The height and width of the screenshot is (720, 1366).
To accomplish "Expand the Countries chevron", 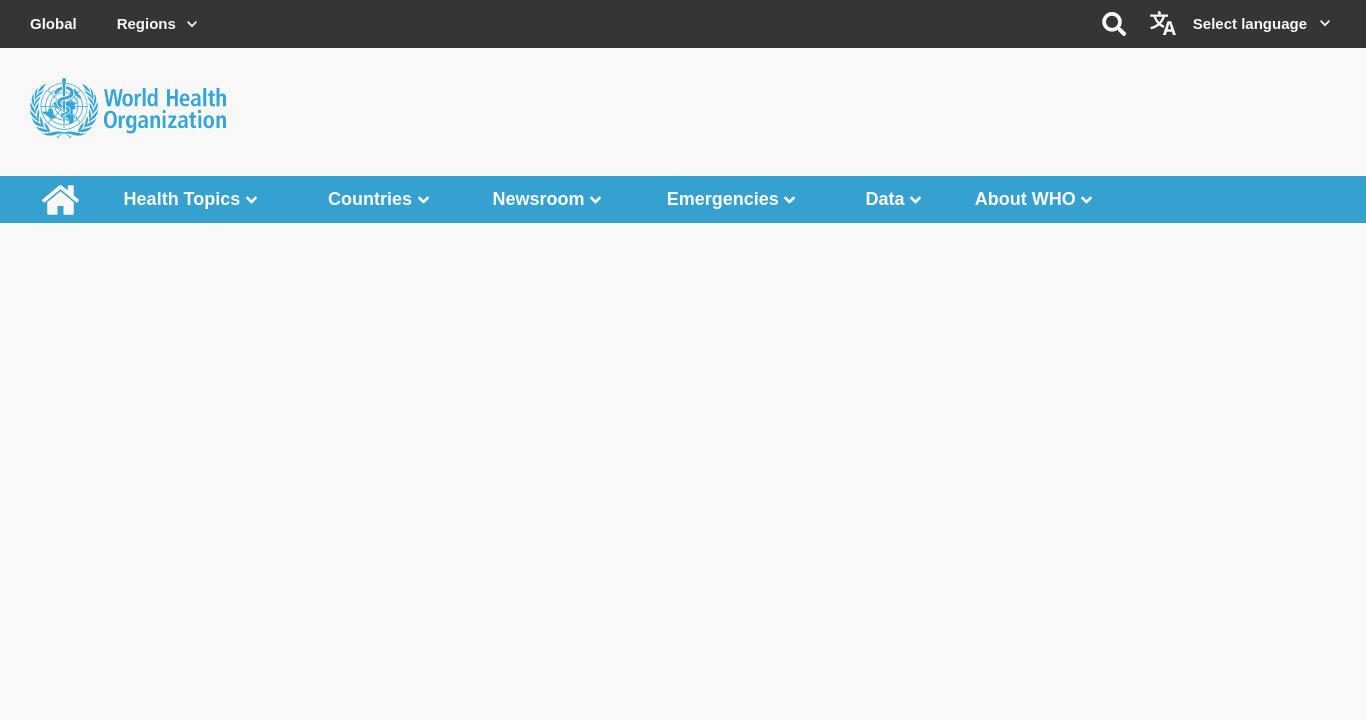I will [423, 200].
